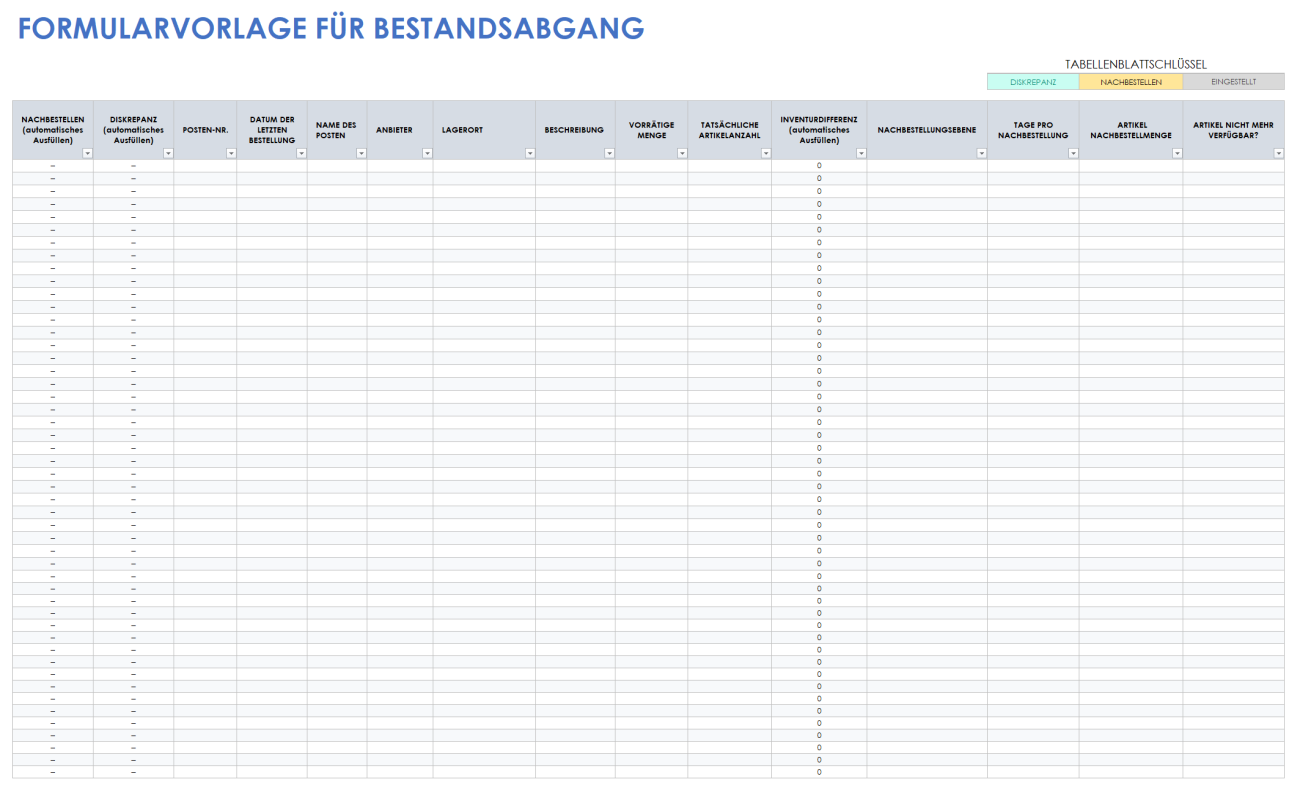This screenshot has height=793, width=1300.
Task: Click the gray EINGESTELLT legend entry
Action: (1234, 81)
